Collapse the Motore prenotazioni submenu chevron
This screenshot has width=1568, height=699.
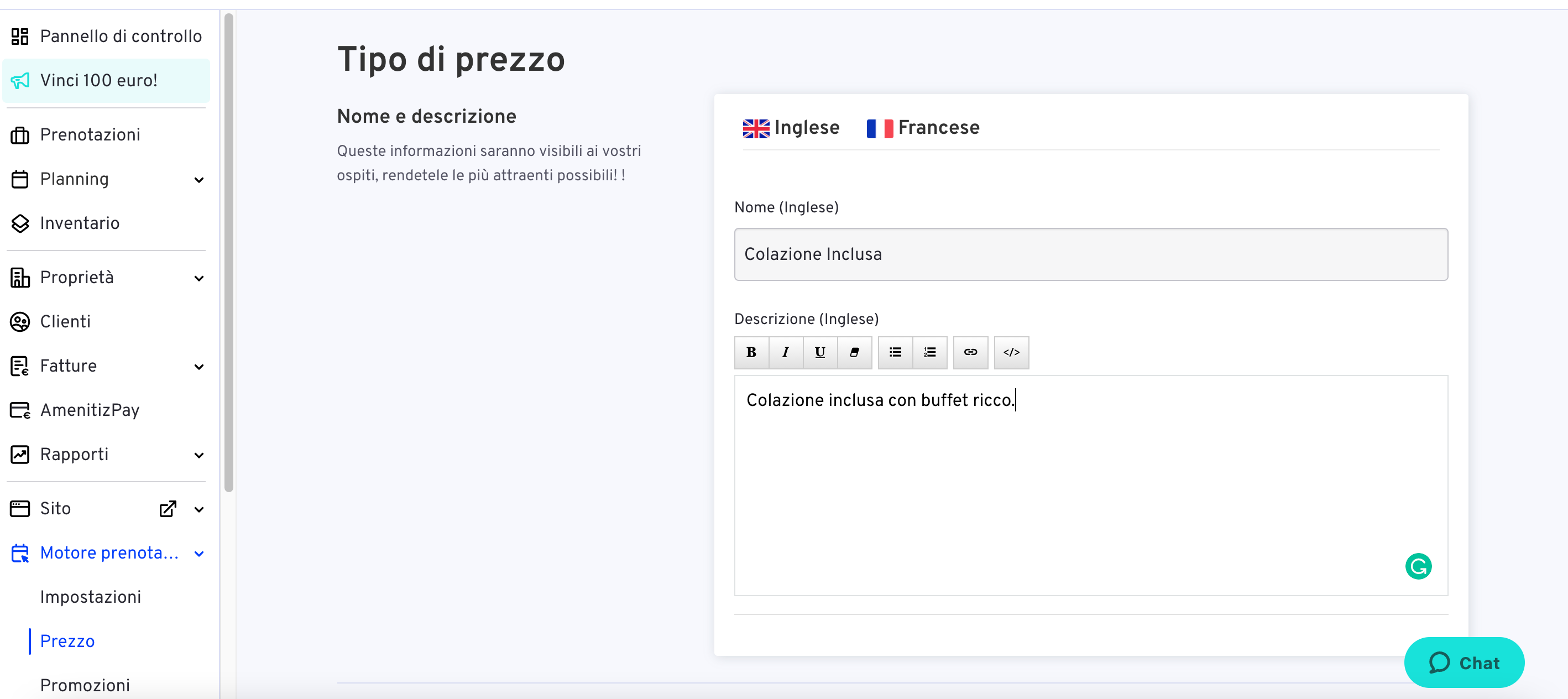tap(199, 554)
